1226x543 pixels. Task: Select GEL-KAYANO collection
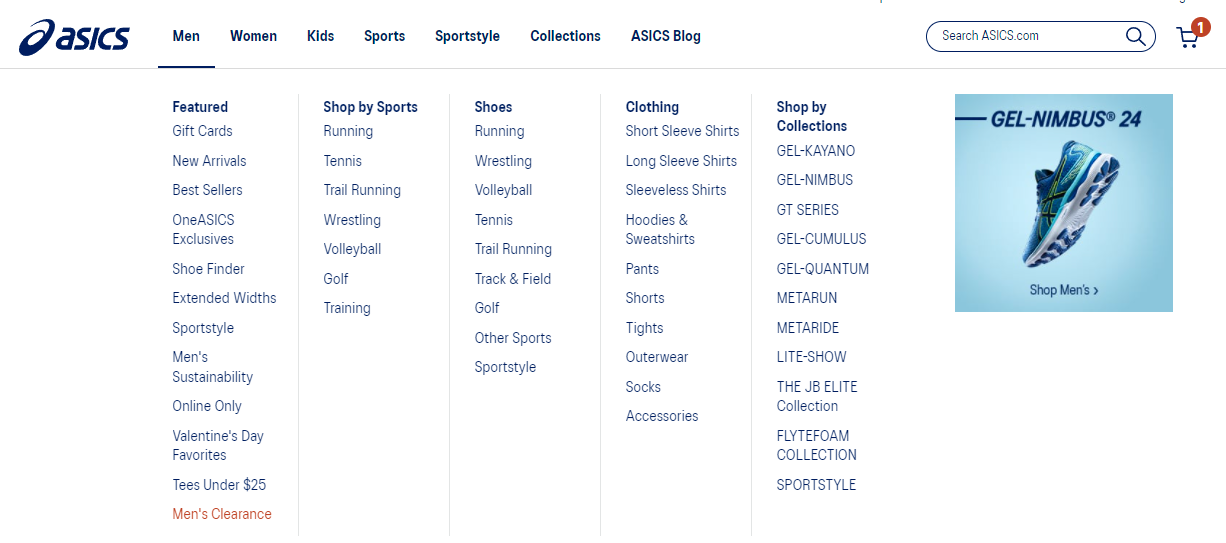coord(816,151)
